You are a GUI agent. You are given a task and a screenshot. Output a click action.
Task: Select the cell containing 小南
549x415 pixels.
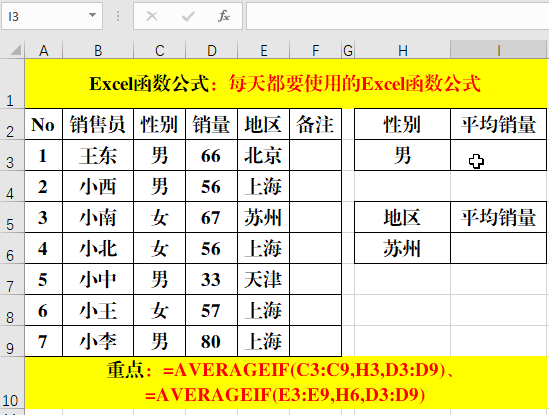pos(98,217)
